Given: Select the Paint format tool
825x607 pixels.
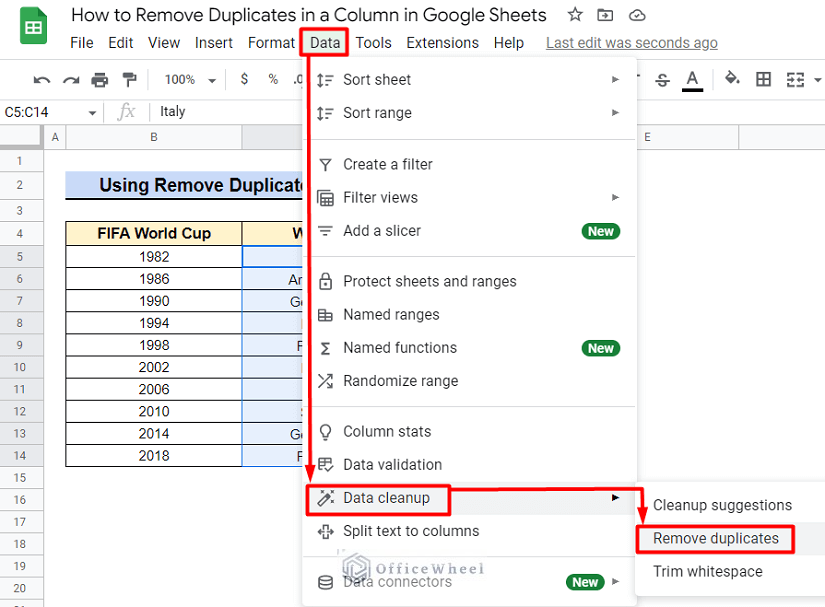Looking at the screenshot, I should 129,79.
